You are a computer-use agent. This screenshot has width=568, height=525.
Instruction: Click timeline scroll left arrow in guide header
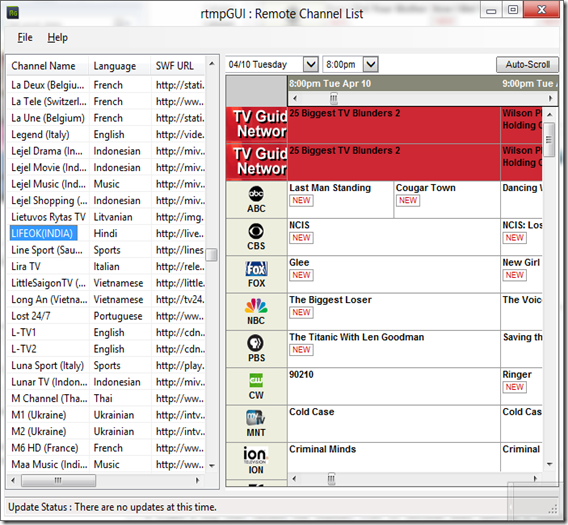(295, 98)
